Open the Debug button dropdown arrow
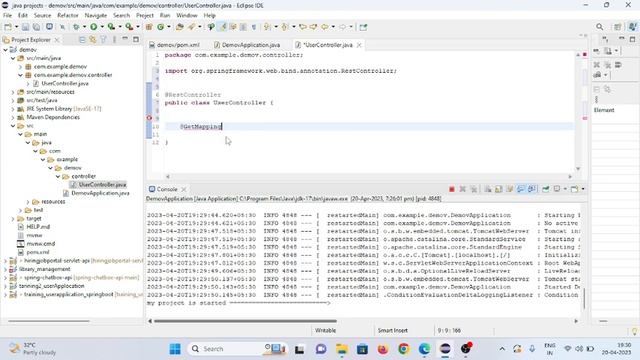 (x=84, y=27)
